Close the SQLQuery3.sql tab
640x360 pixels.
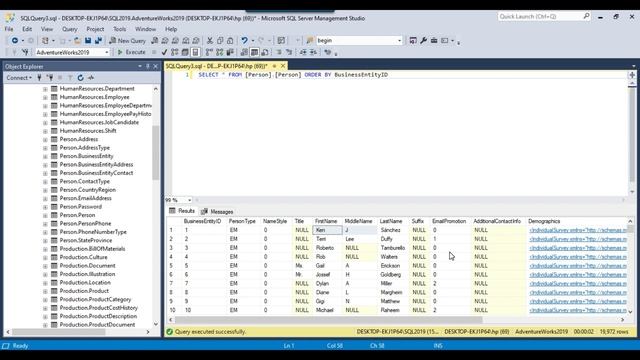(283, 66)
